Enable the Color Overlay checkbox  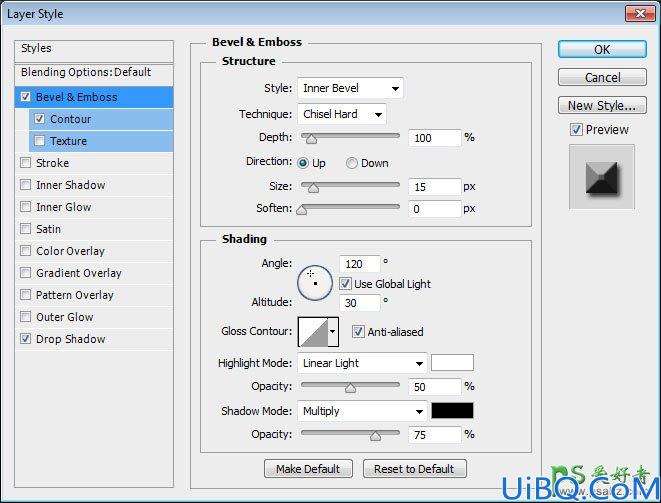25,250
